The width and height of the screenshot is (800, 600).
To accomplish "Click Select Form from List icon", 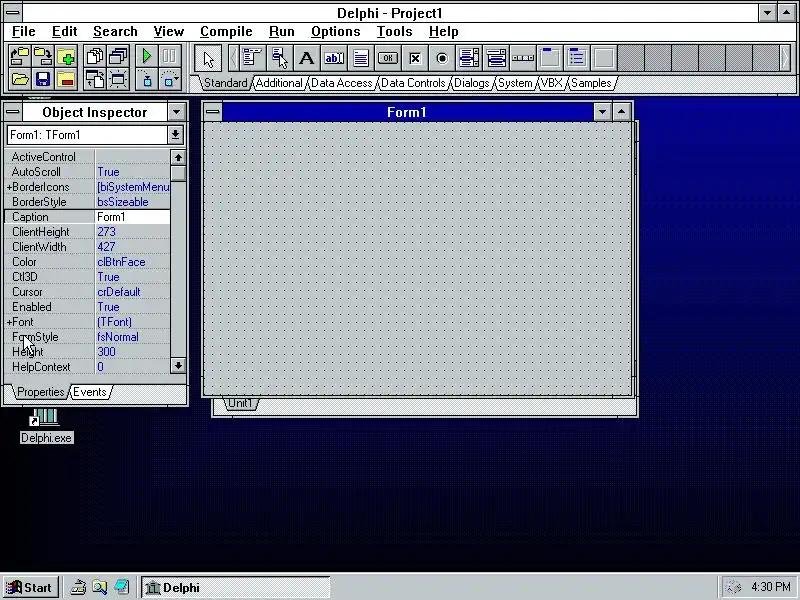I will (x=118, y=56).
